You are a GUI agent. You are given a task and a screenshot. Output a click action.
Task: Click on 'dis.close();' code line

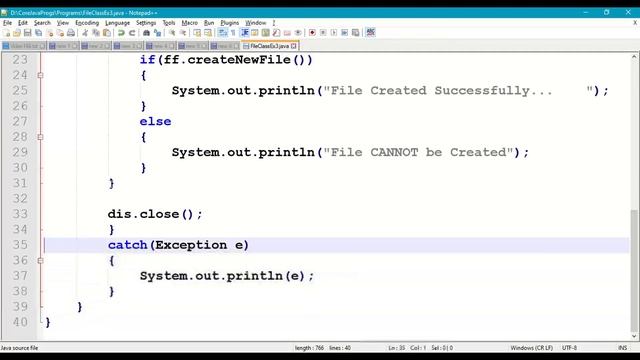155,214
